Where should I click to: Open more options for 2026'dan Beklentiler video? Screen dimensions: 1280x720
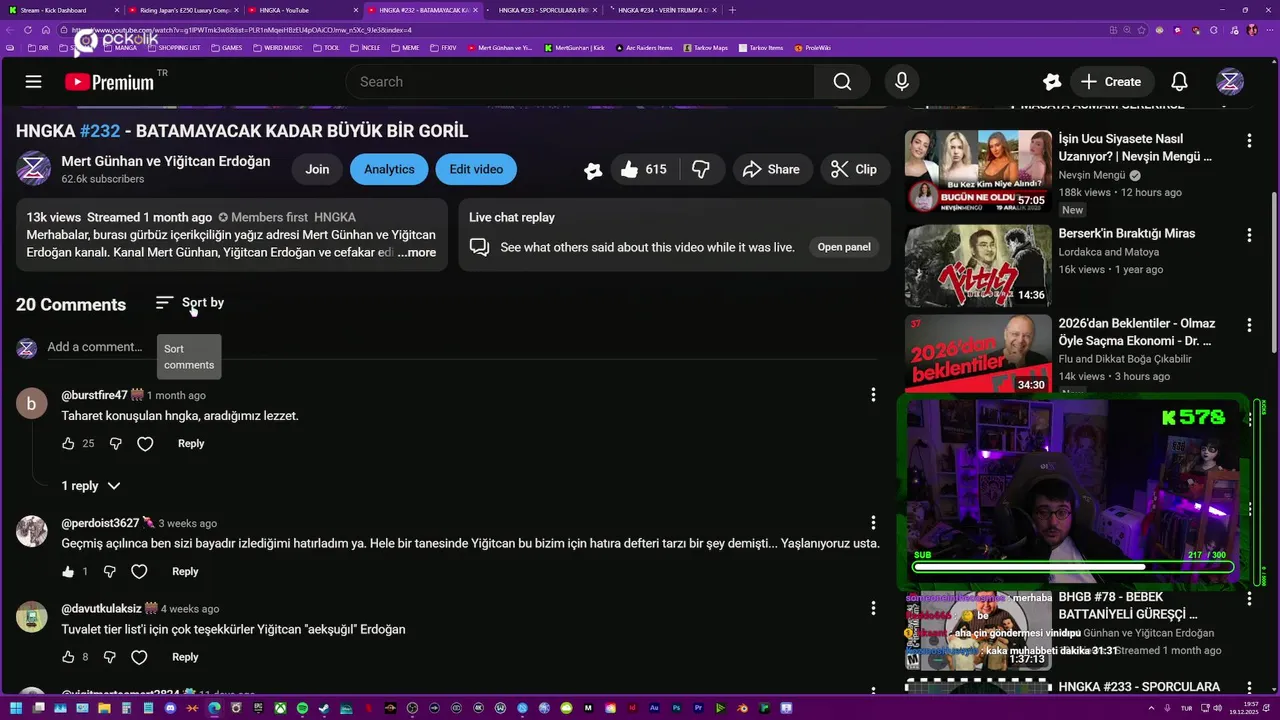pos(1249,325)
